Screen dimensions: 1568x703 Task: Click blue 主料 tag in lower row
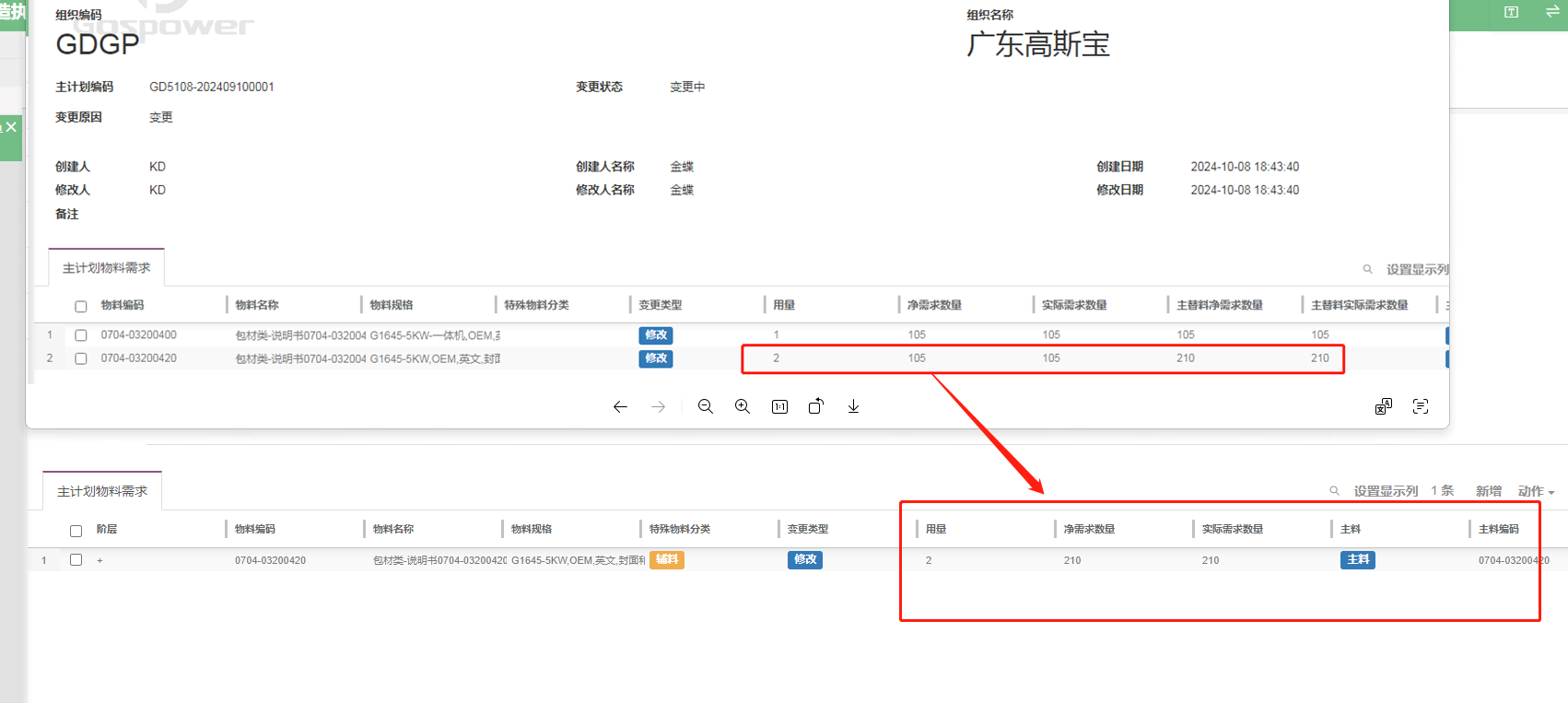[x=1358, y=559]
